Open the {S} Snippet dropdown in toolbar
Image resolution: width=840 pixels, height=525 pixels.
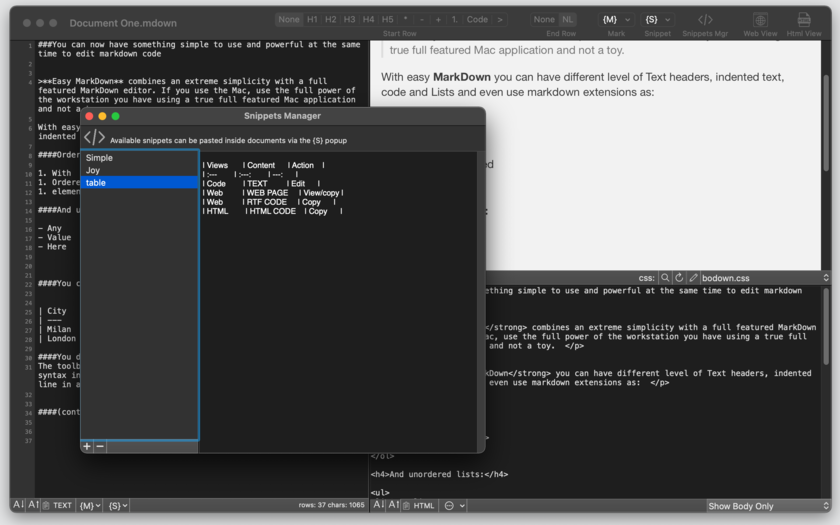(657, 19)
